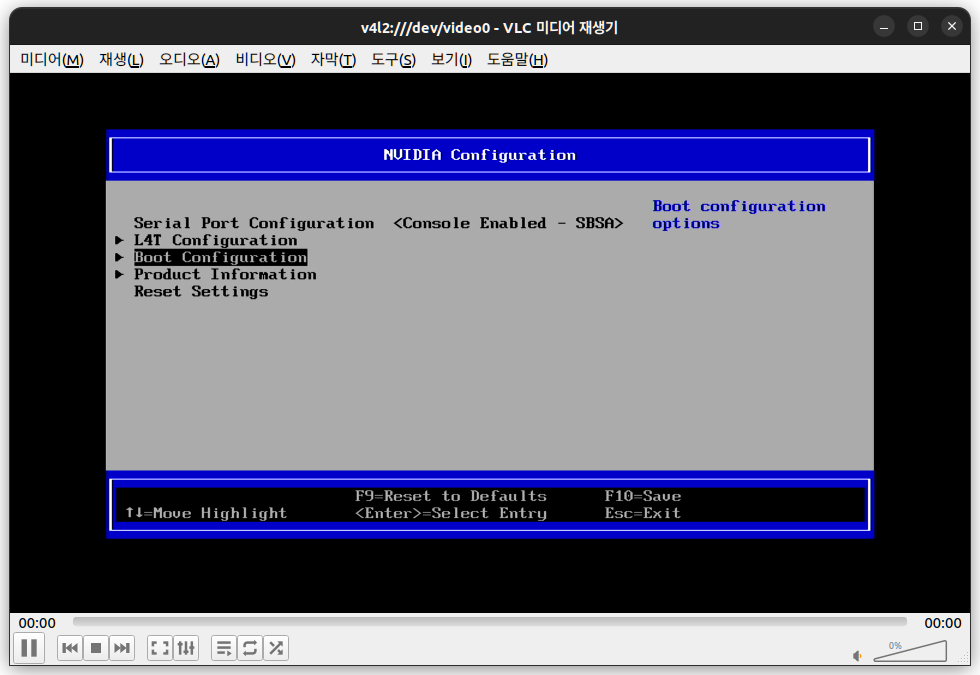Stop playback with the stop button

pyautogui.click(x=96, y=648)
